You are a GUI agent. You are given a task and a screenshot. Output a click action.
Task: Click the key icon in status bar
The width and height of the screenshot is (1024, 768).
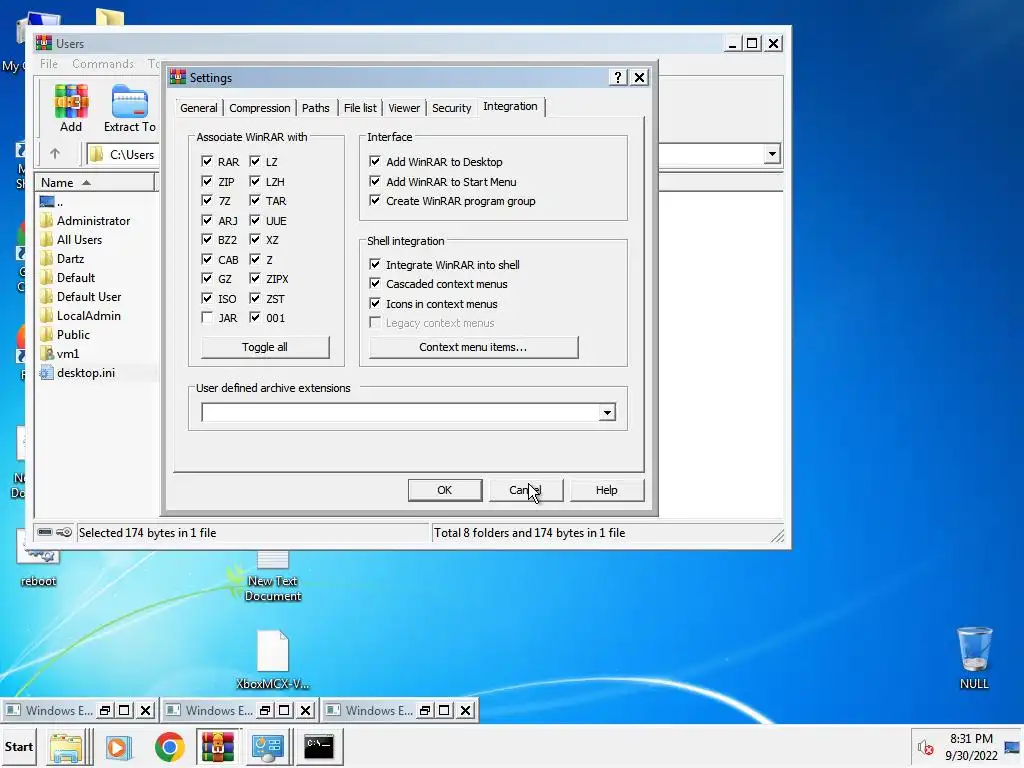[x=63, y=532]
